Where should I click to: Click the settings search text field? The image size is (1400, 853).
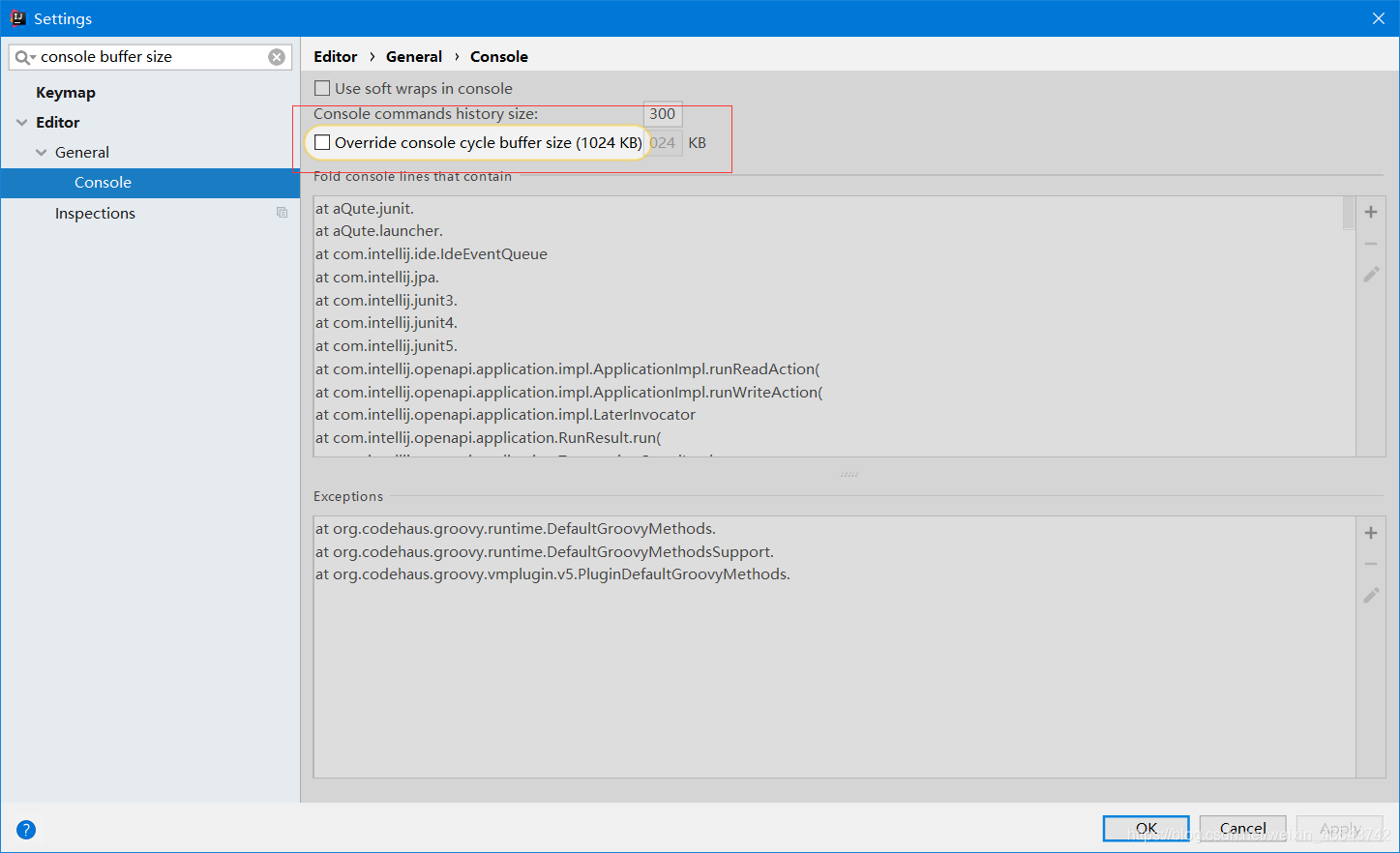pyautogui.click(x=151, y=57)
